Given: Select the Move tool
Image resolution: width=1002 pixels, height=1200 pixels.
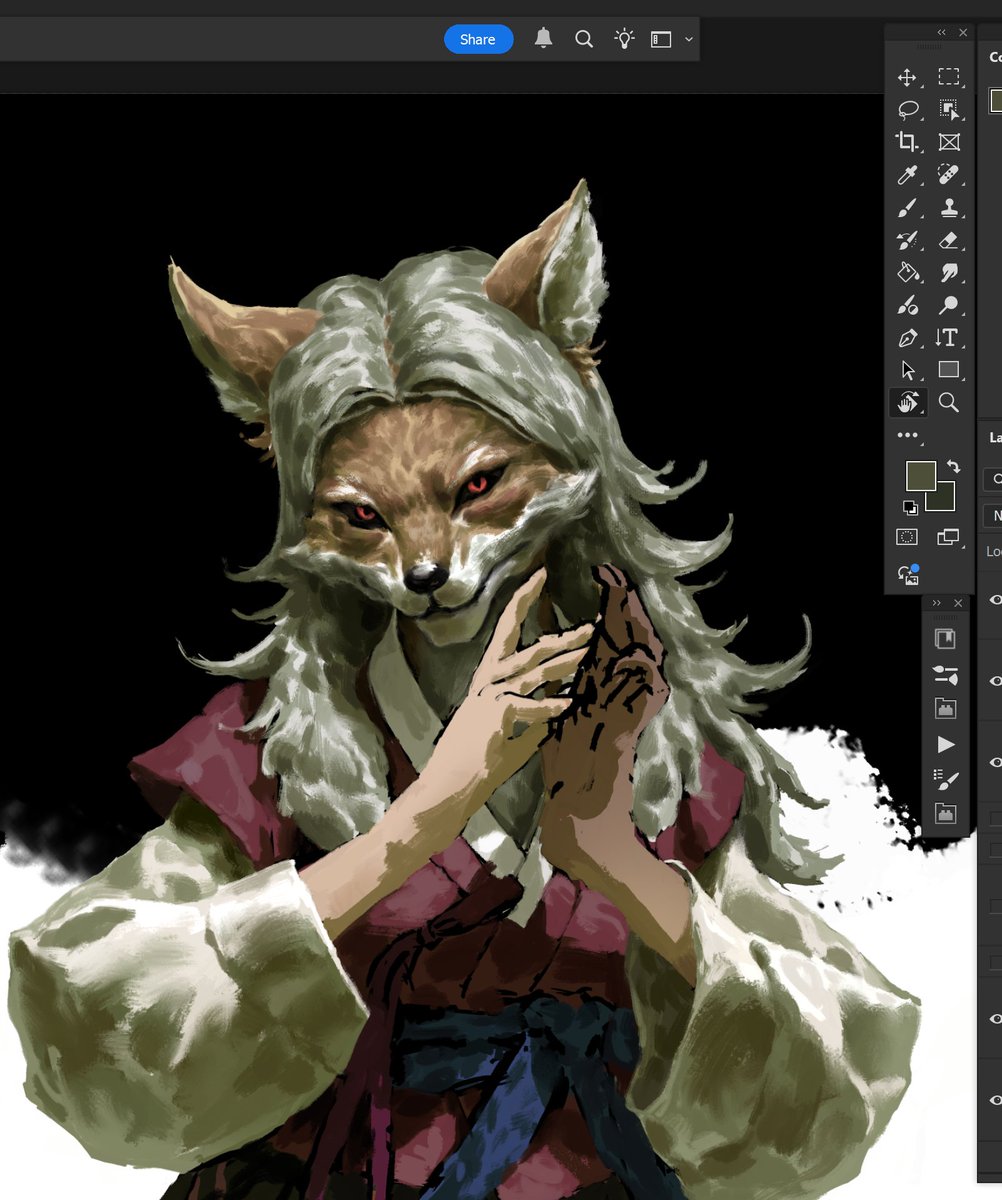Looking at the screenshot, I should coord(907,77).
